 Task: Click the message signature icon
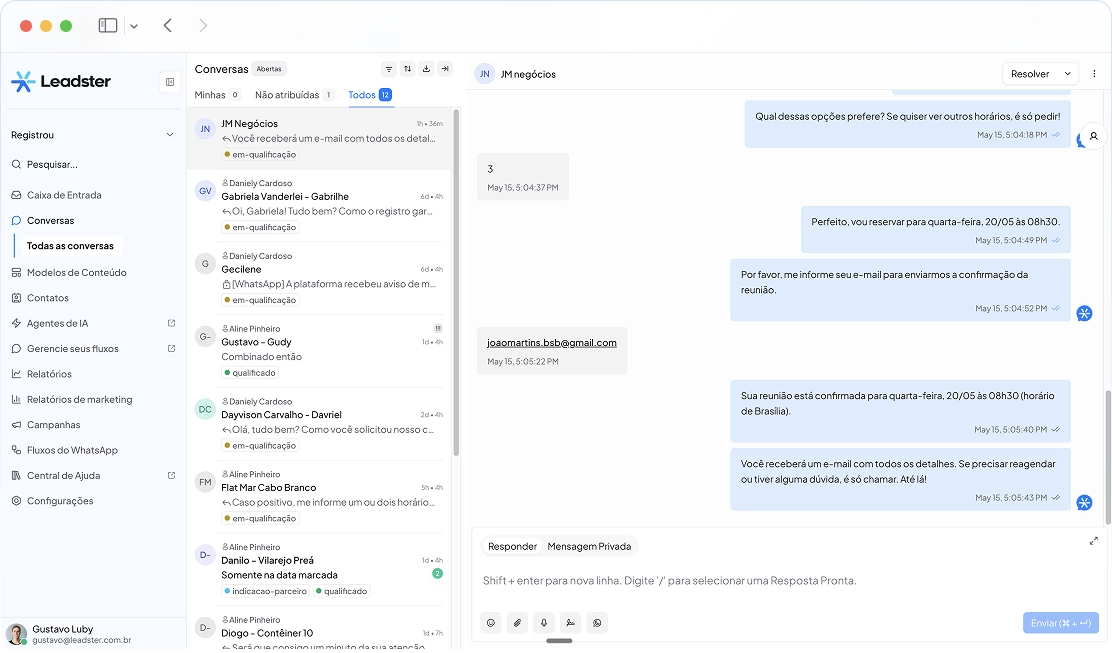click(x=570, y=623)
